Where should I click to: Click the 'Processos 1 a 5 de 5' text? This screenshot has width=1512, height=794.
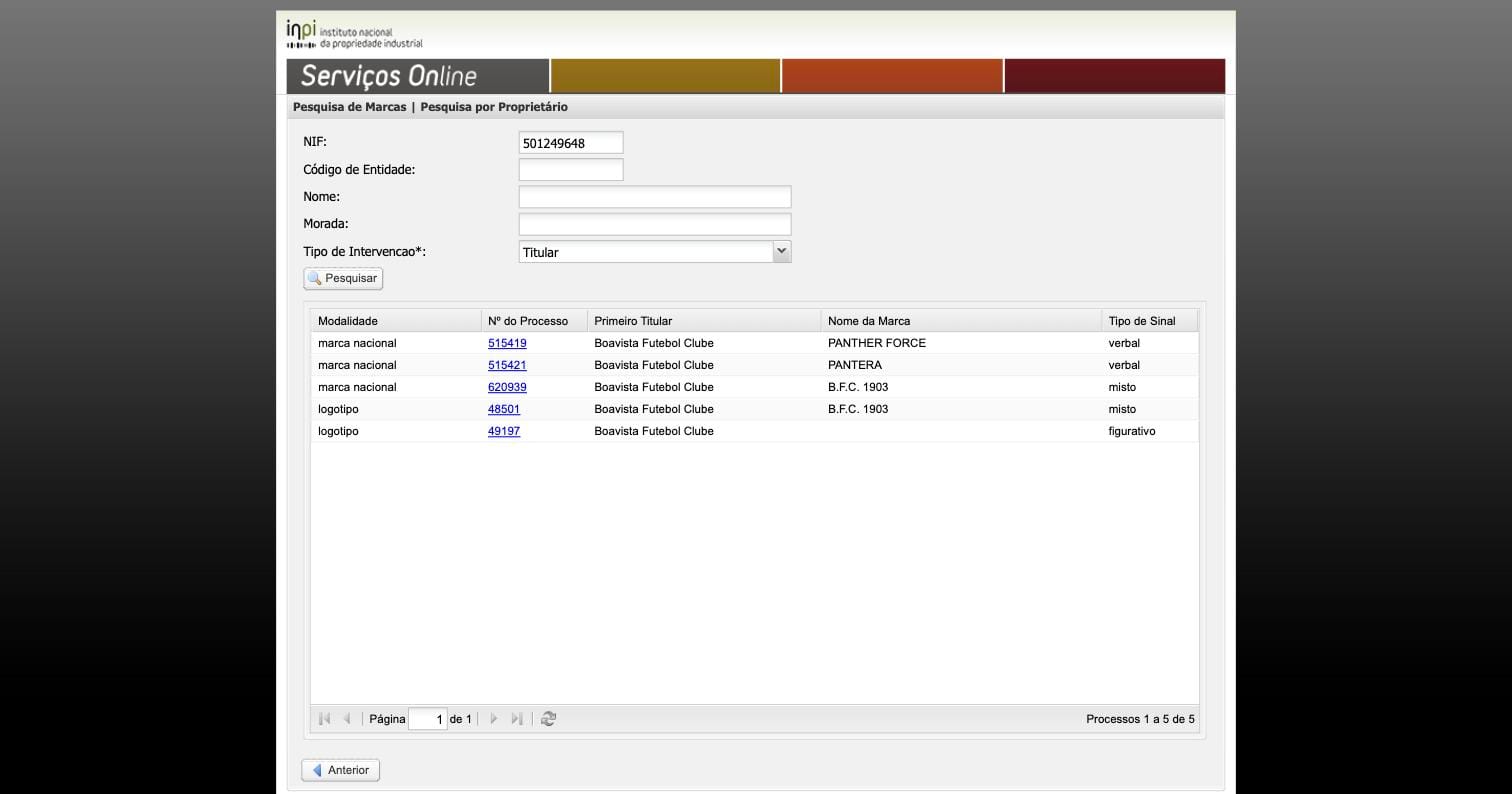point(1140,719)
